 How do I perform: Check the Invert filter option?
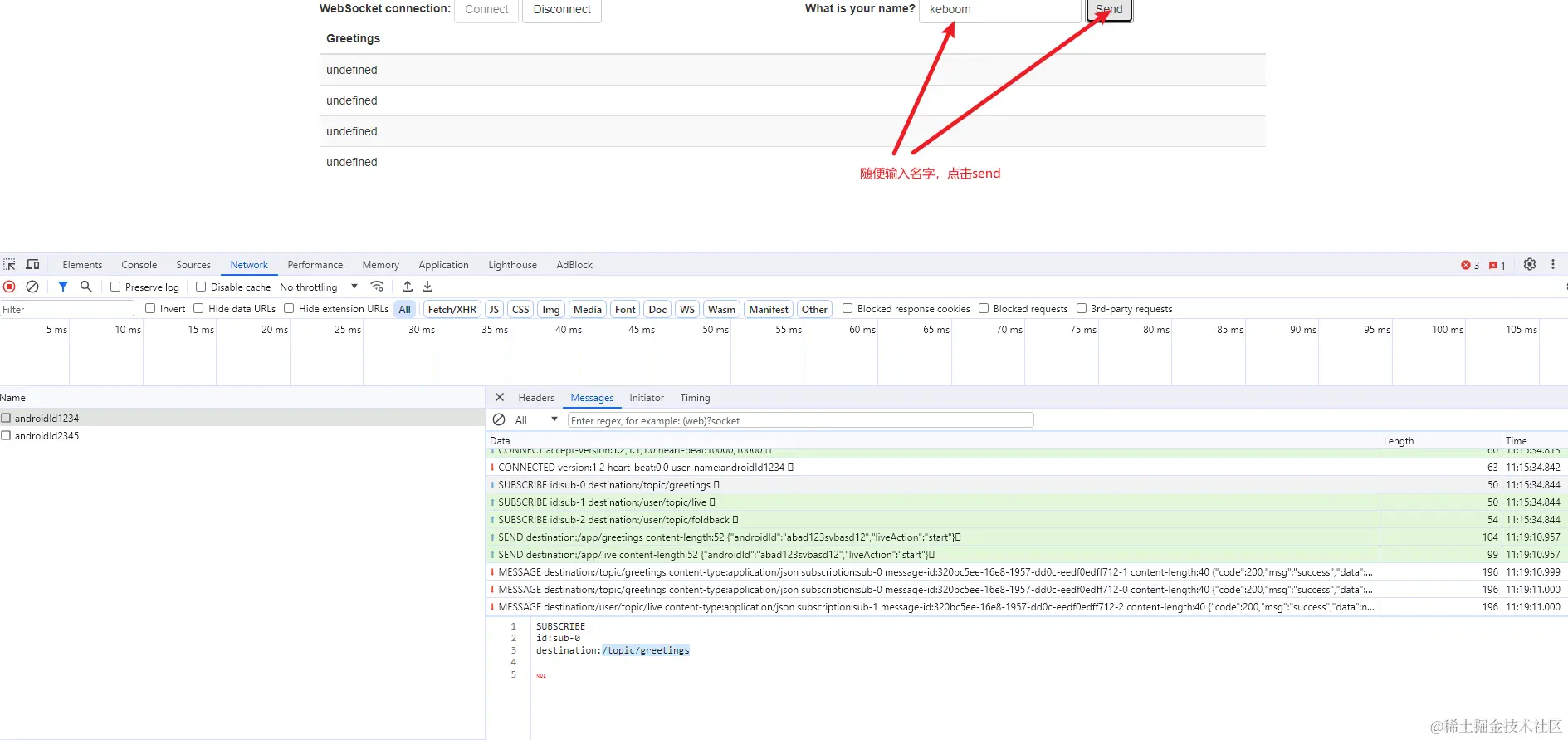coord(150,308)
